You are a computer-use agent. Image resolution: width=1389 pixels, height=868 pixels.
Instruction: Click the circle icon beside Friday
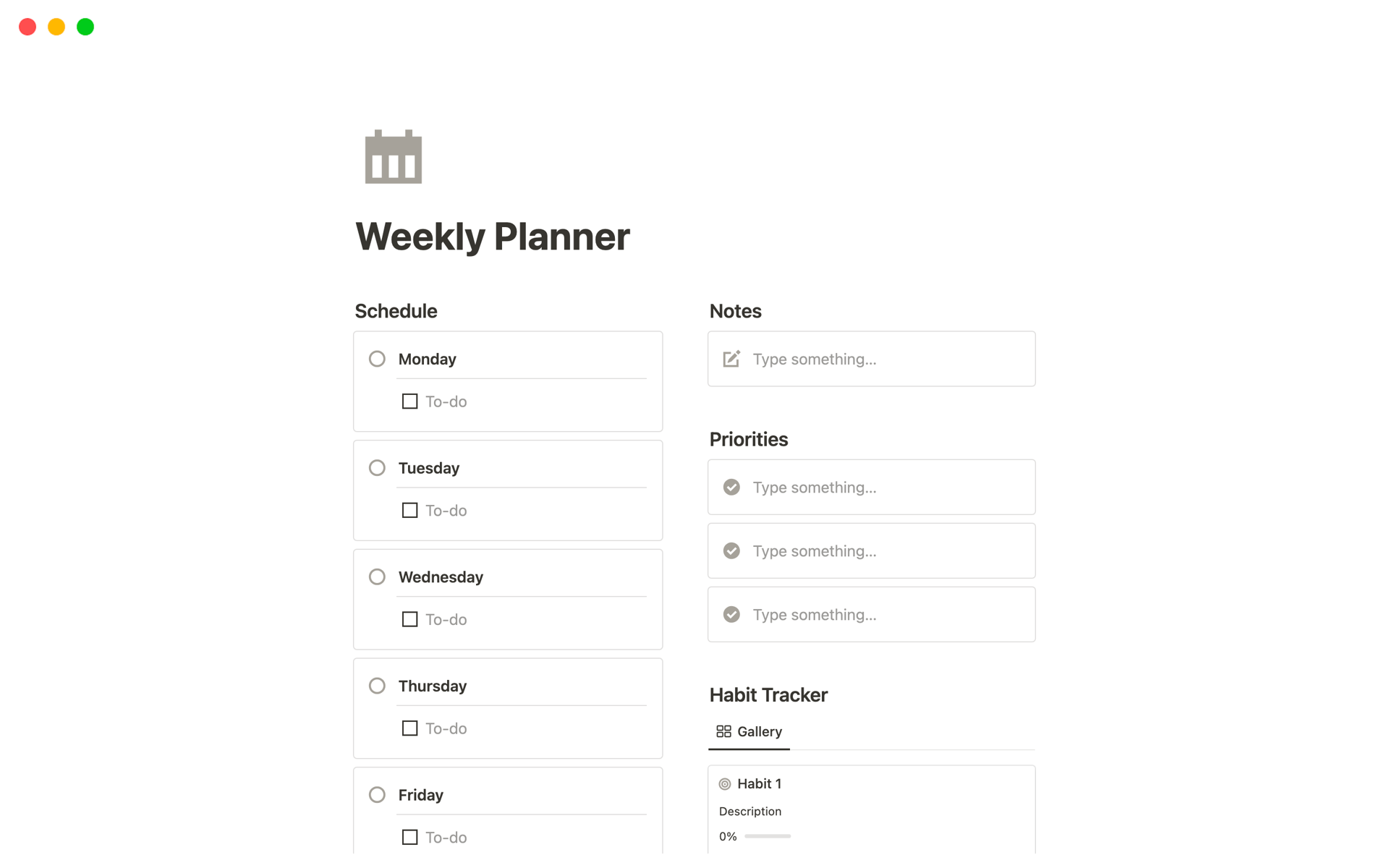pyautogui.click(x=377, y=795)
